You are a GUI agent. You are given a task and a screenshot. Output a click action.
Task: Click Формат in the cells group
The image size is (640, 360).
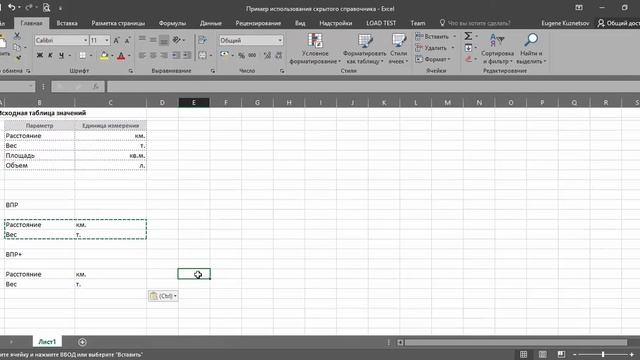433,59
